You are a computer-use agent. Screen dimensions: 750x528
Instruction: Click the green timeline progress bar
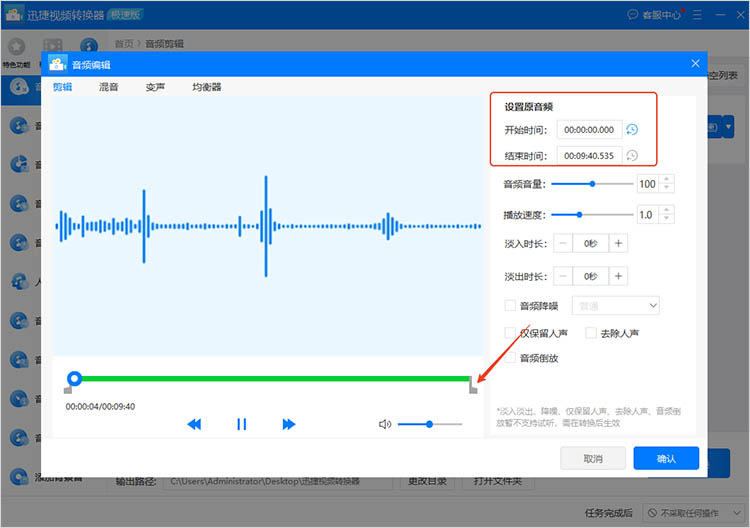(x=275, y=379)
